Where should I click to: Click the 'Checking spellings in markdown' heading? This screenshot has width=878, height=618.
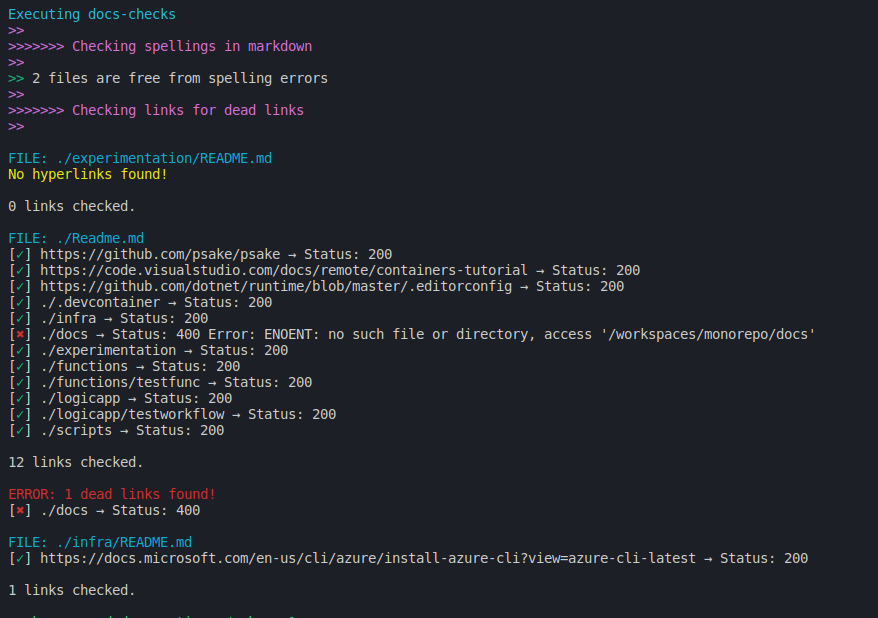(192, 46)
